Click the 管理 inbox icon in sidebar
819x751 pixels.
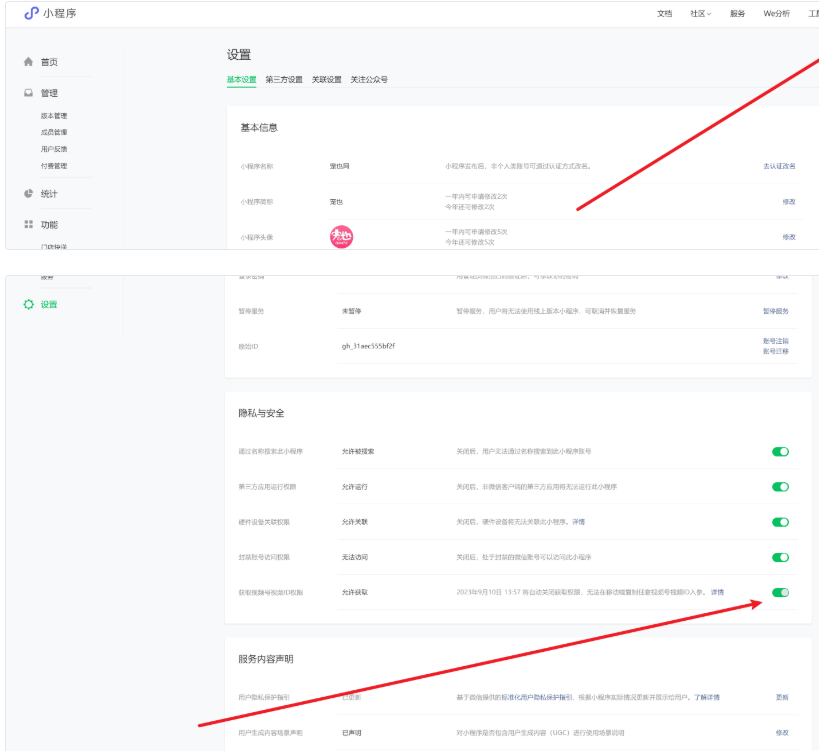28,92
